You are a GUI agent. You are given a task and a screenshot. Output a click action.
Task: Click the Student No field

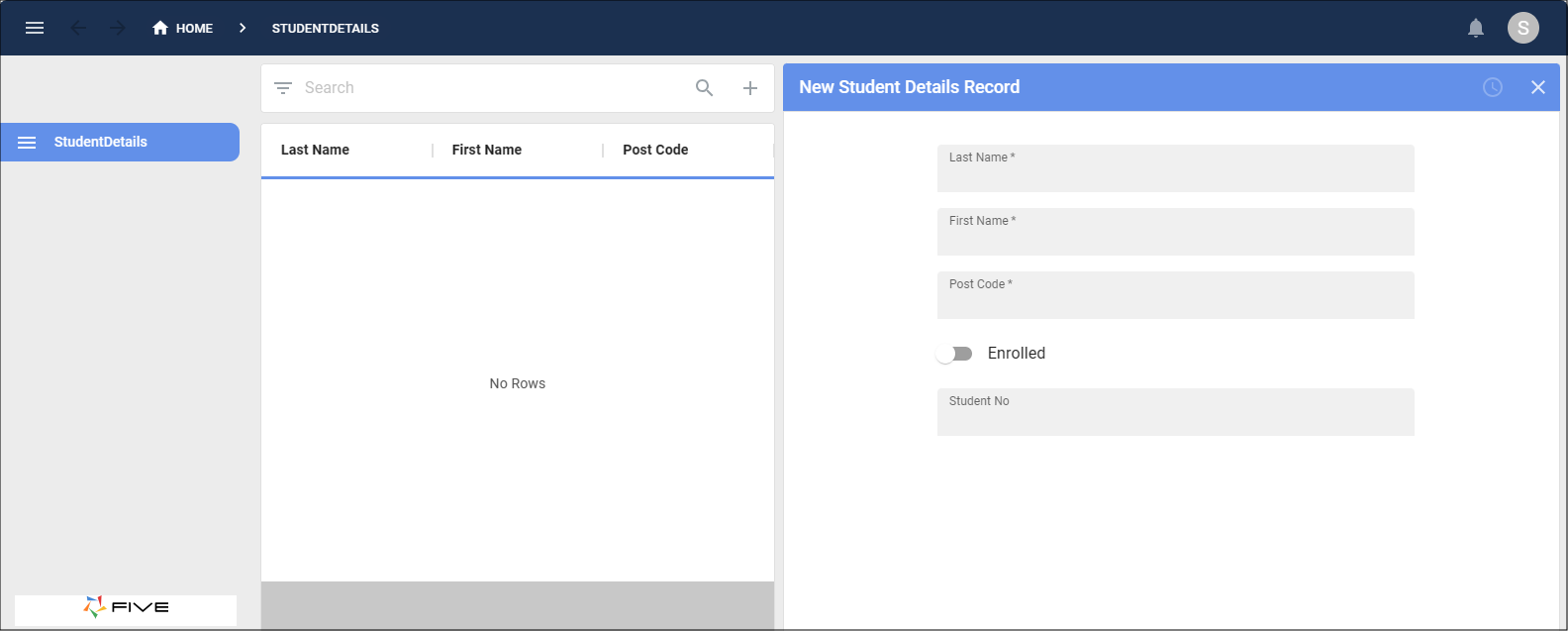[1175, 412]
